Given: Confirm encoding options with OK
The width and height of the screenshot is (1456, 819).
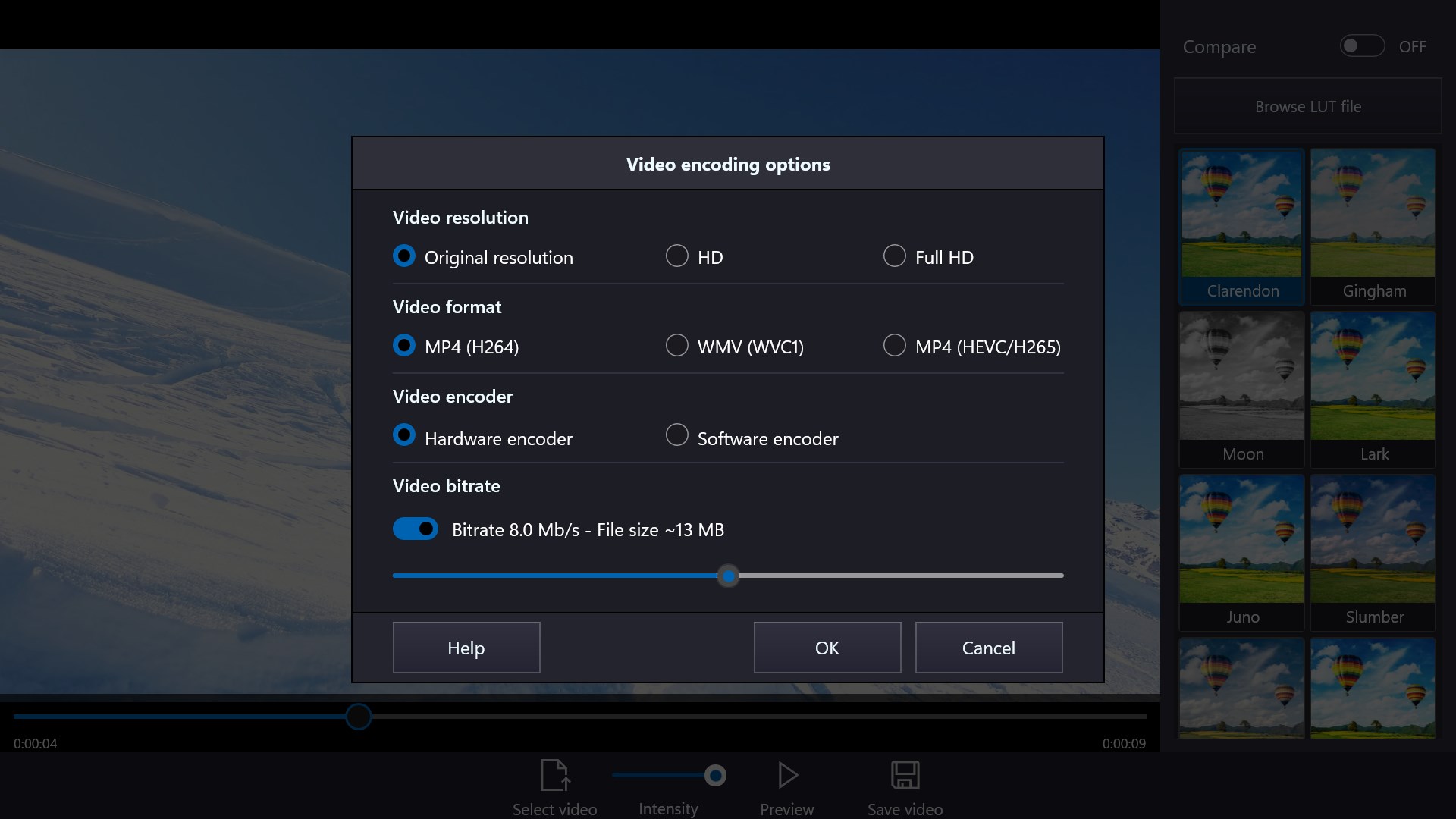Looking at the screenshot, I should coord(827,648).
